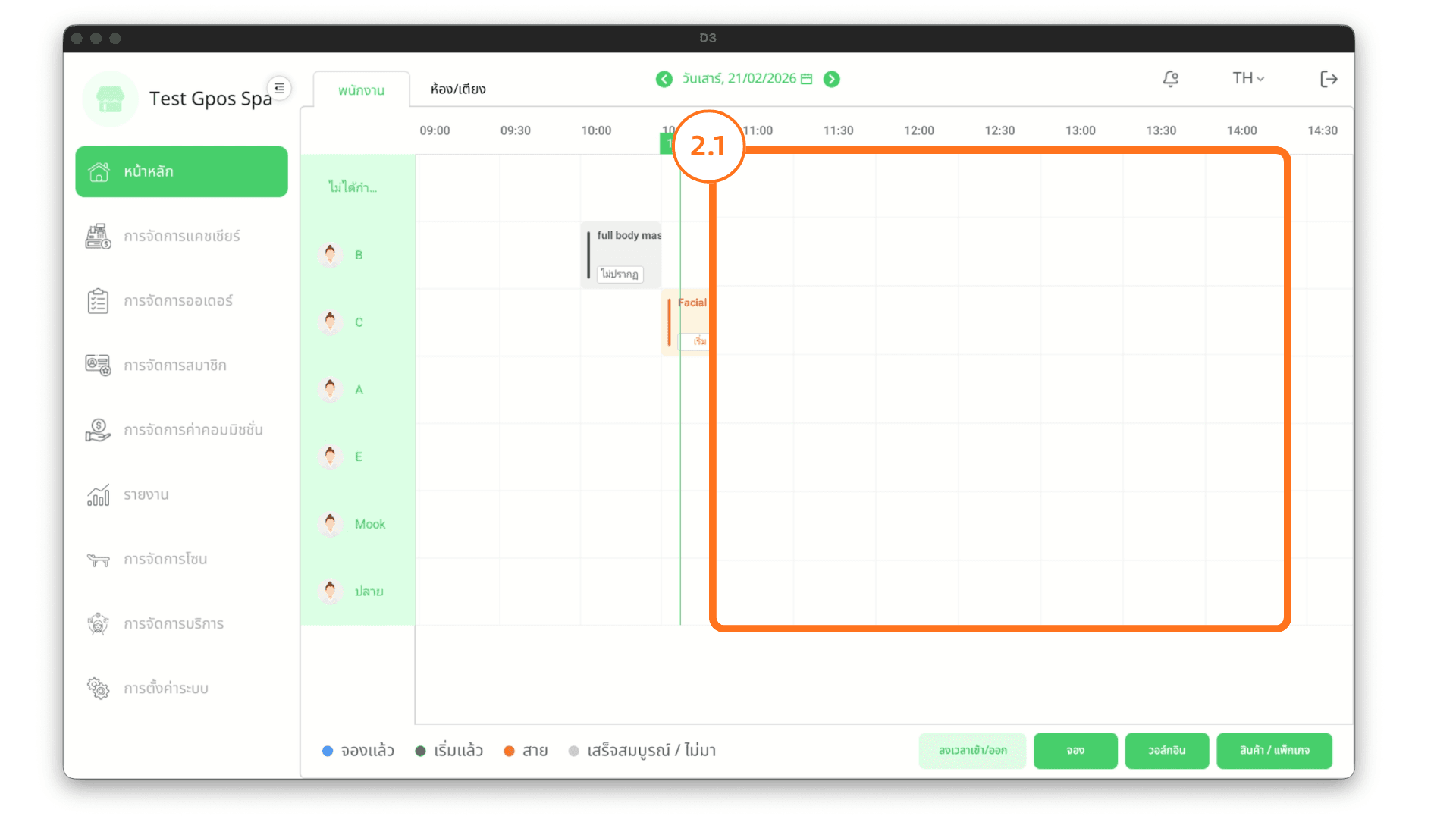This screenshot has height=819, width=1456.
Task: Switch to the ห้อง/เตียง tab
Action: click(x=458, y=89)
